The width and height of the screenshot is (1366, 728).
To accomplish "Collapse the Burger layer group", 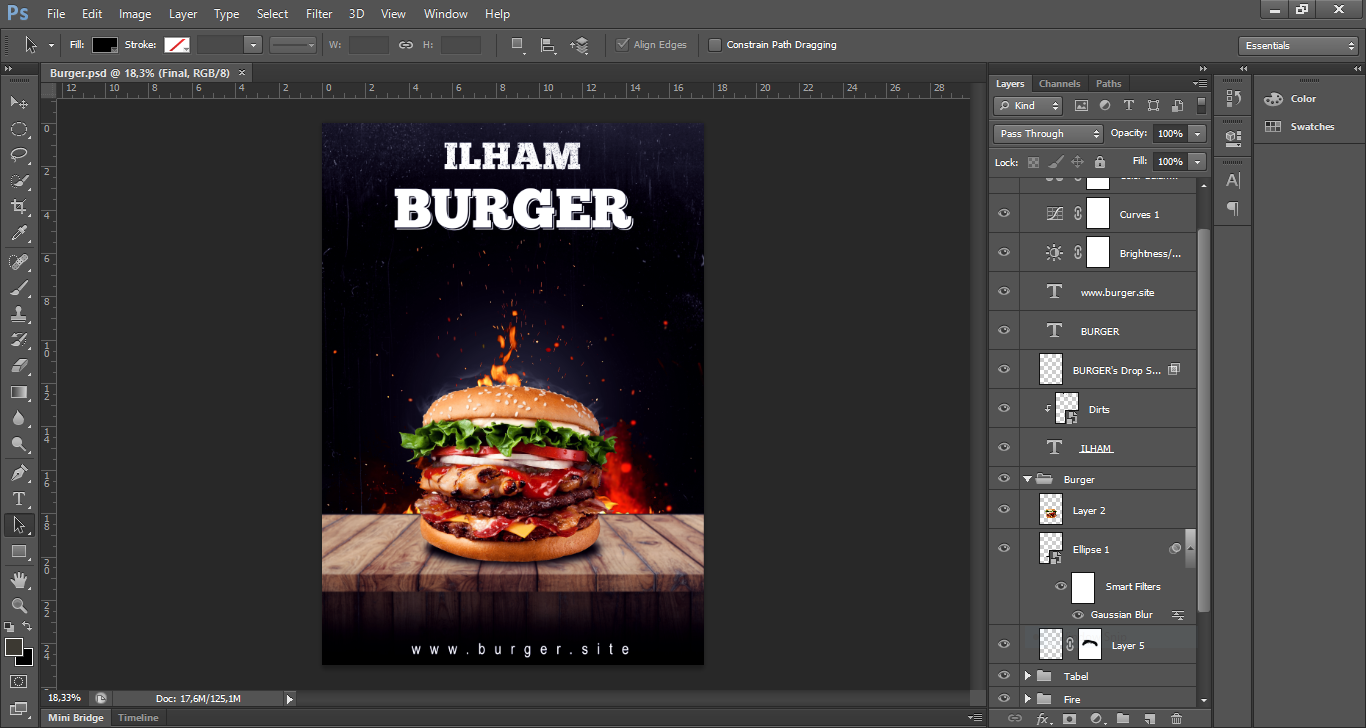I will pyautogui.click(x=1027, y=479).
